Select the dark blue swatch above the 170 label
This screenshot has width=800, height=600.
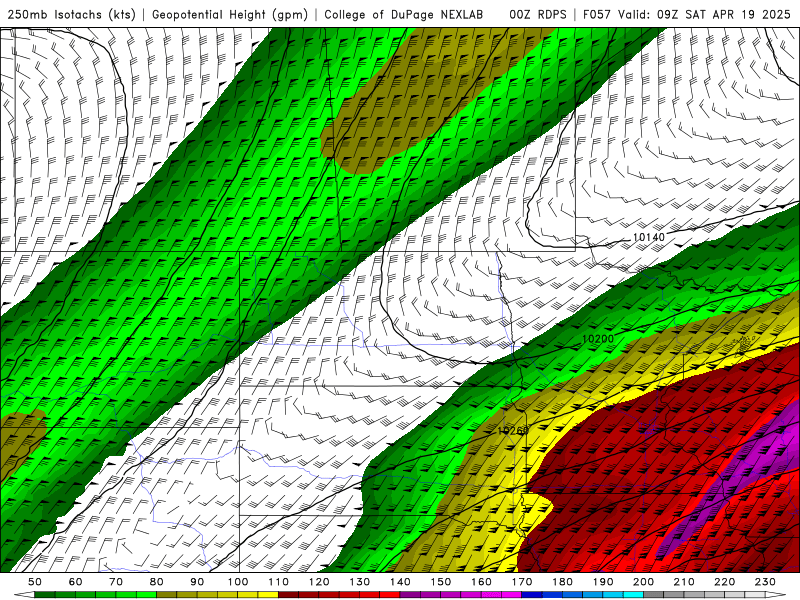click(532, 595)
